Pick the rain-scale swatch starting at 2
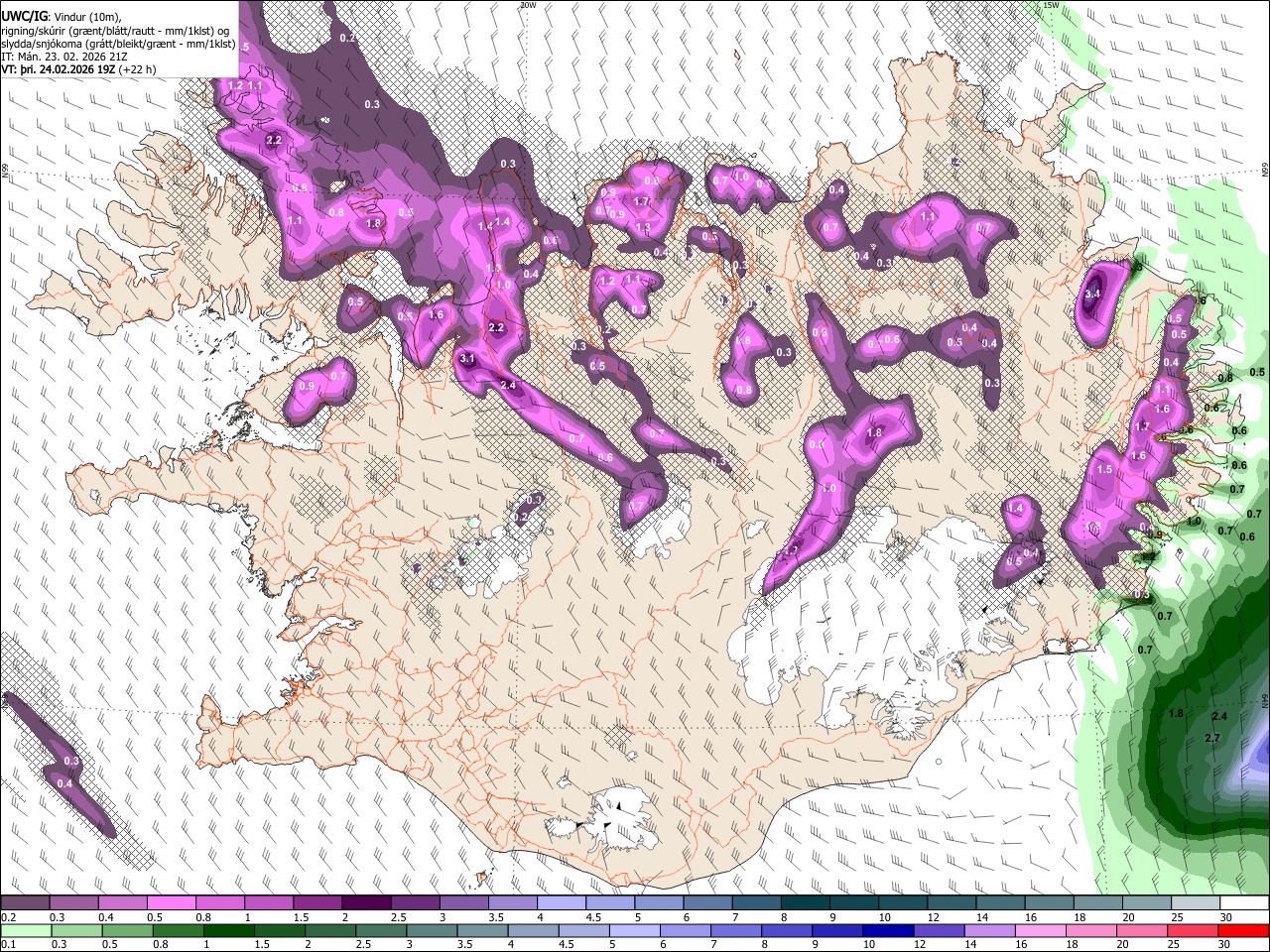Image resolution: width=1270 pixels, height=952 pixels. click(x=330, y=931)
